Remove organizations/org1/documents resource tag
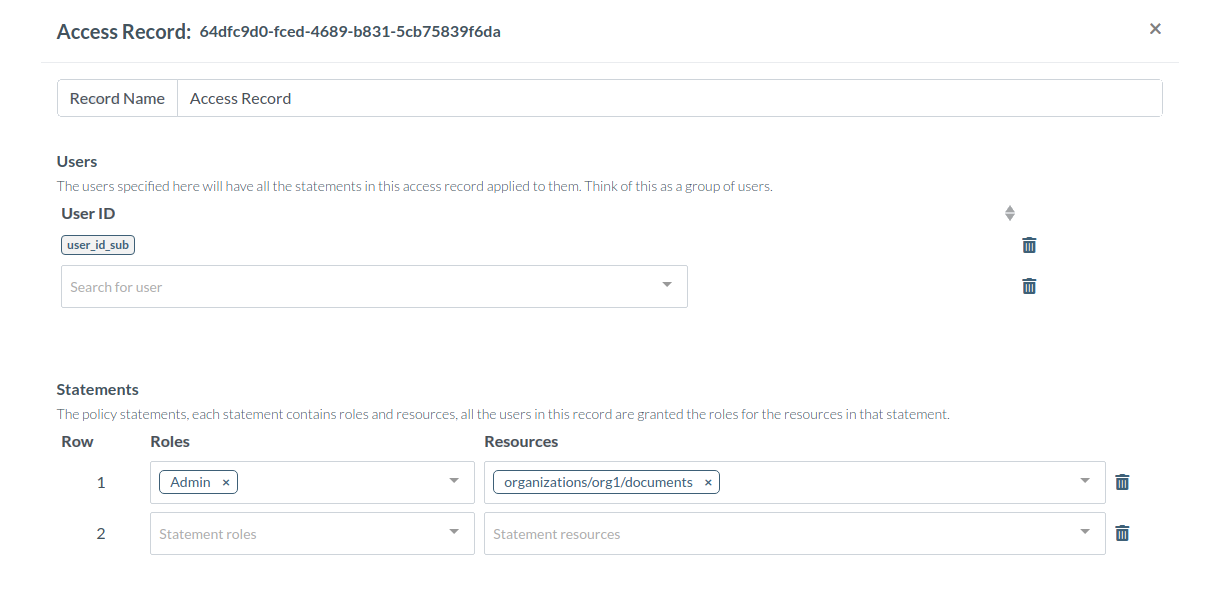Image resolution: width=1220 pixels, height=610 pixels. click(x=708, y=483)
